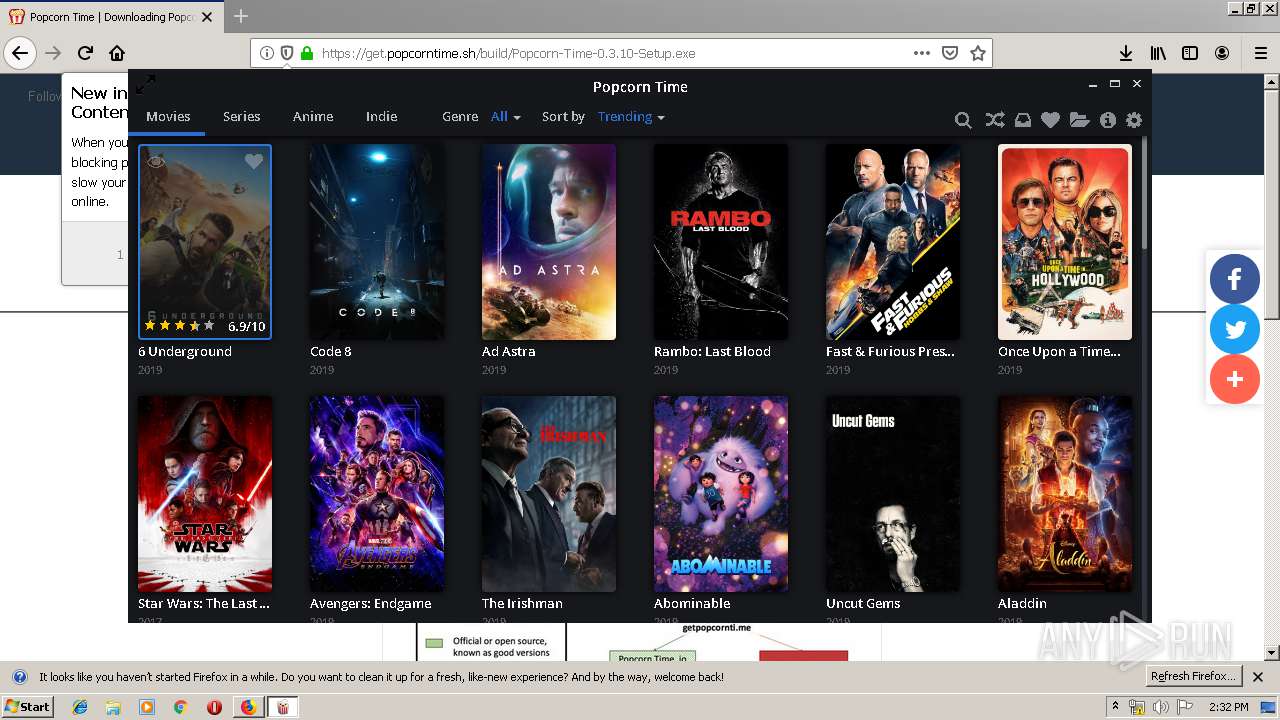Click the 6.9/10 rating on 6 Underground
This screenshot has width=1280, height=720.
click(x=246, y=326)
